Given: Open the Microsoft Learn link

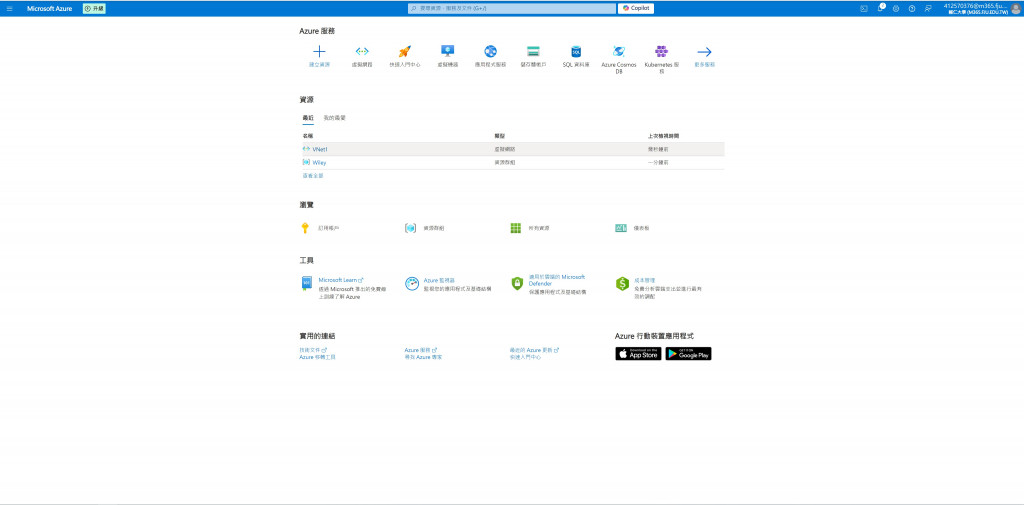Looking at the screenshot, I should [x=340, y=280].
